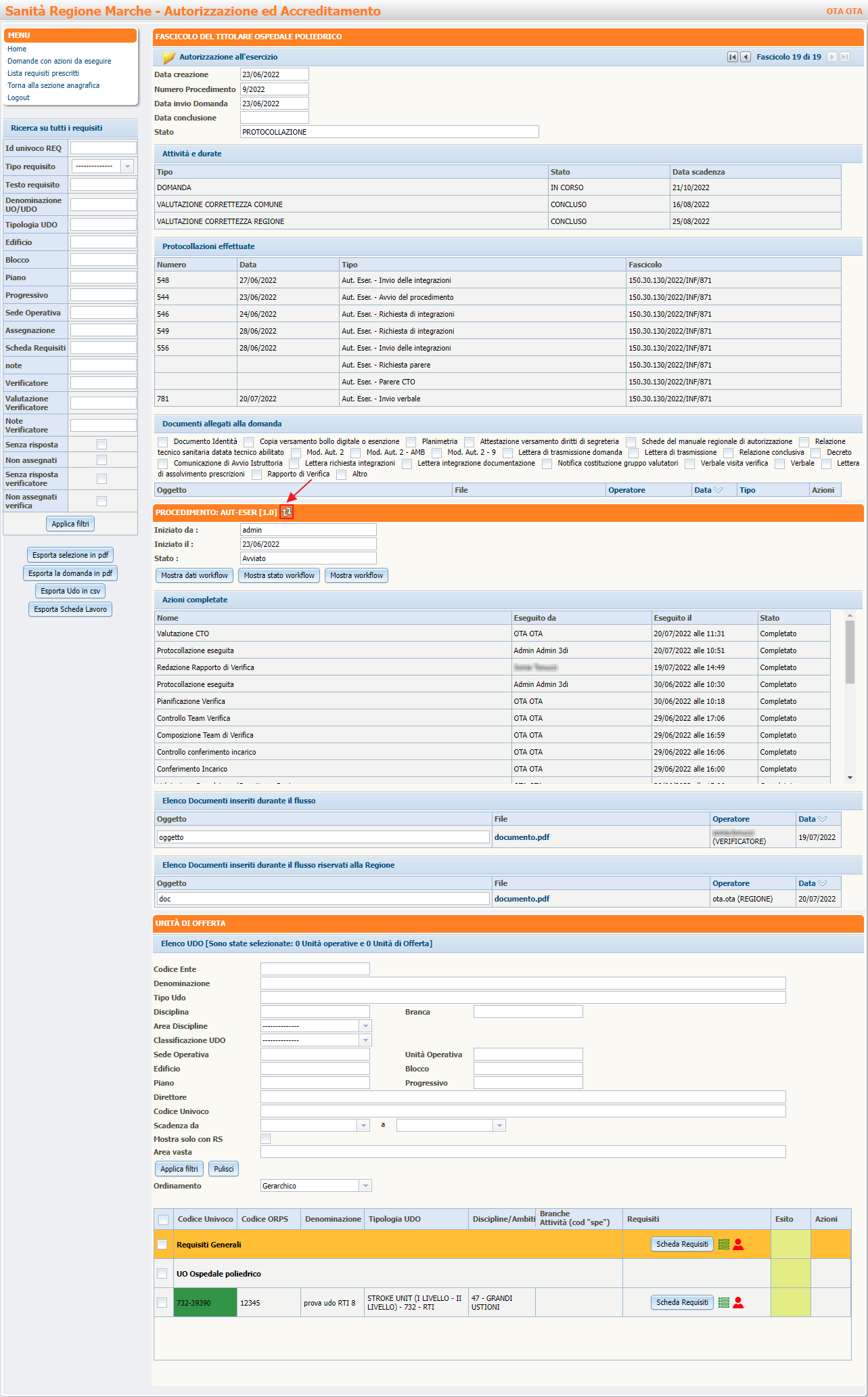The width and height of the screenshot is (868, 1397).
Task: Go to the first fascicolo
Action: (733, 57)
